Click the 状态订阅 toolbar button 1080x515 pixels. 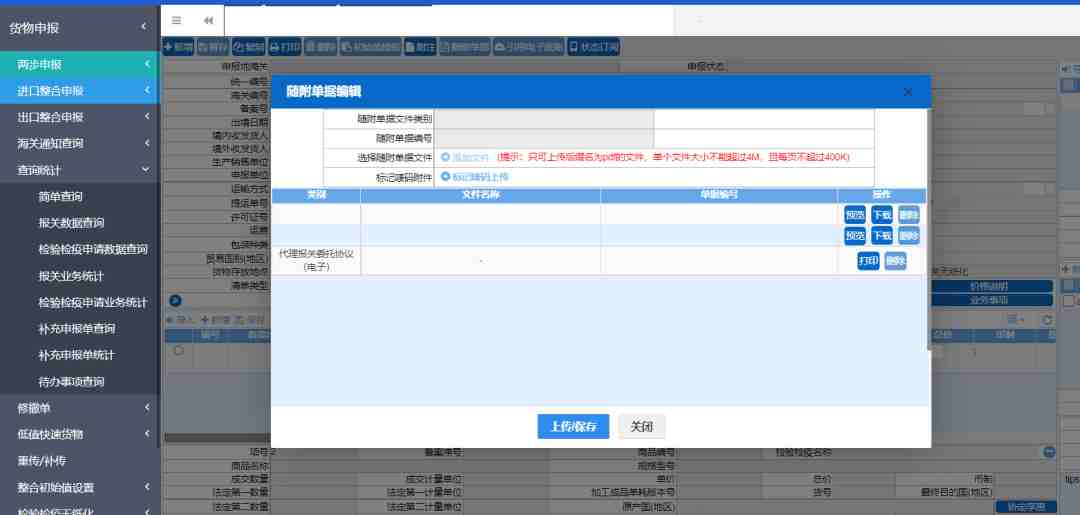(593, 47)
